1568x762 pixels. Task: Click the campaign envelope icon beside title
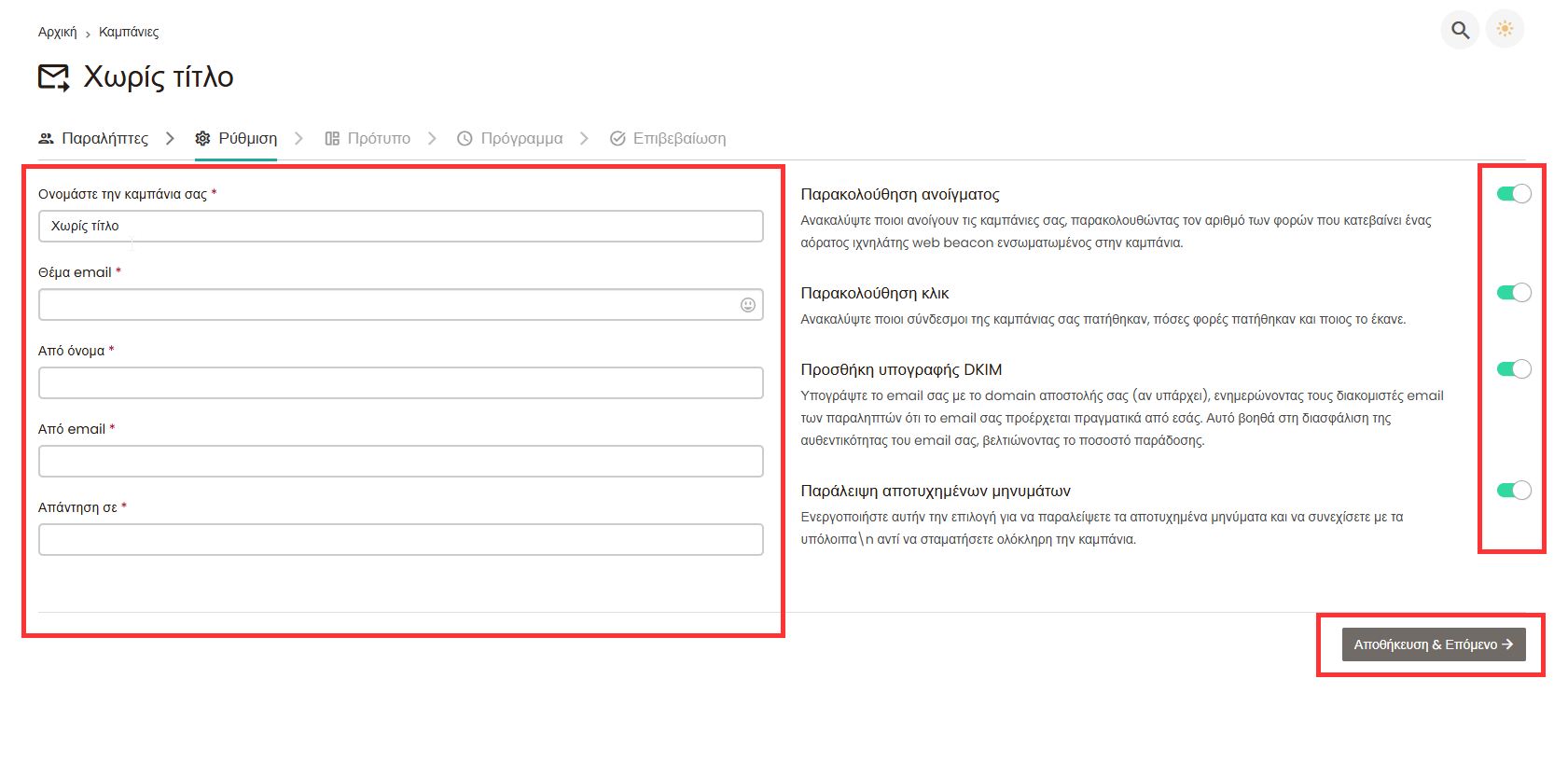click(54, 77)
